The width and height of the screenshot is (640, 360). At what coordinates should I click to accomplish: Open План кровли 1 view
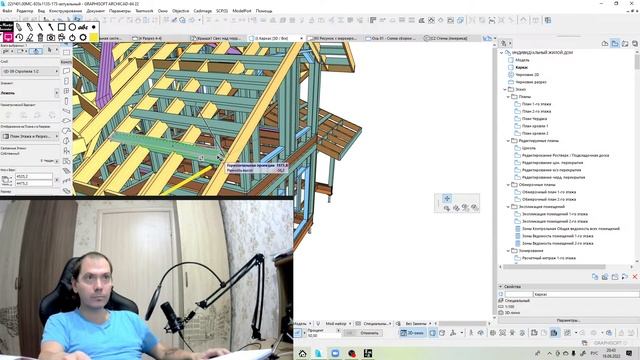[535, 126]
